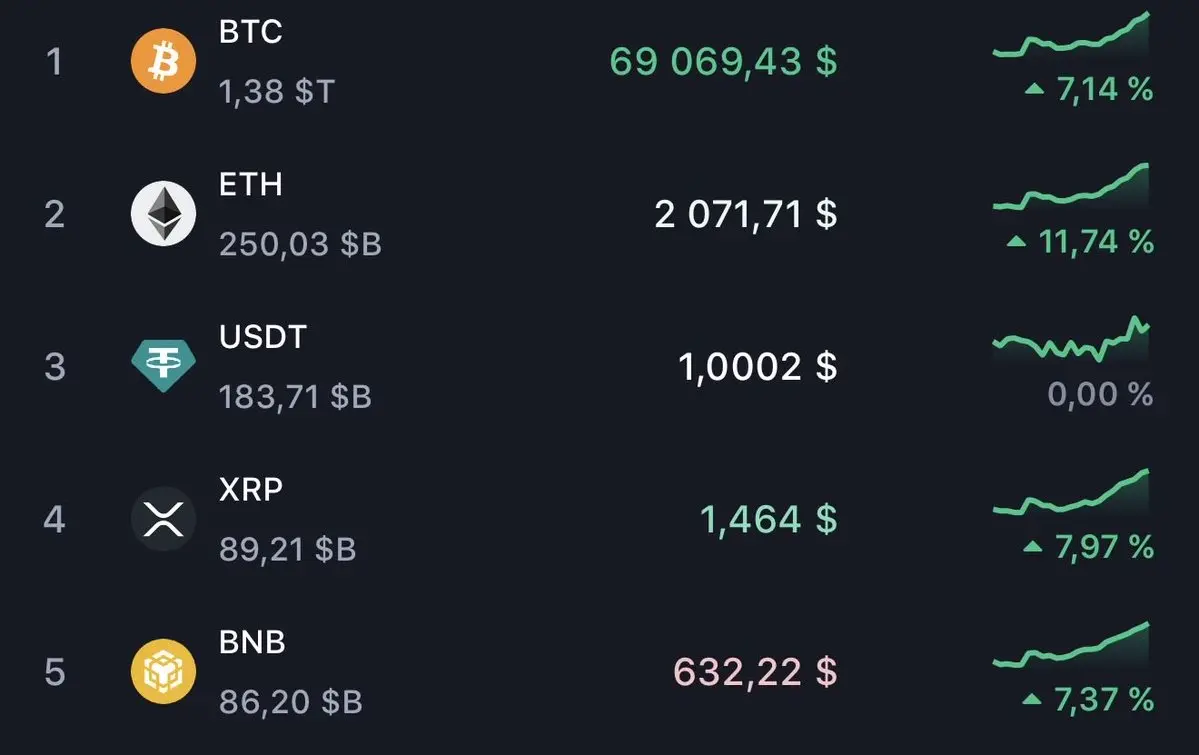
Task: Tap the BTC 7,14 % change indicator
Action: click(x=1089, y=89)
